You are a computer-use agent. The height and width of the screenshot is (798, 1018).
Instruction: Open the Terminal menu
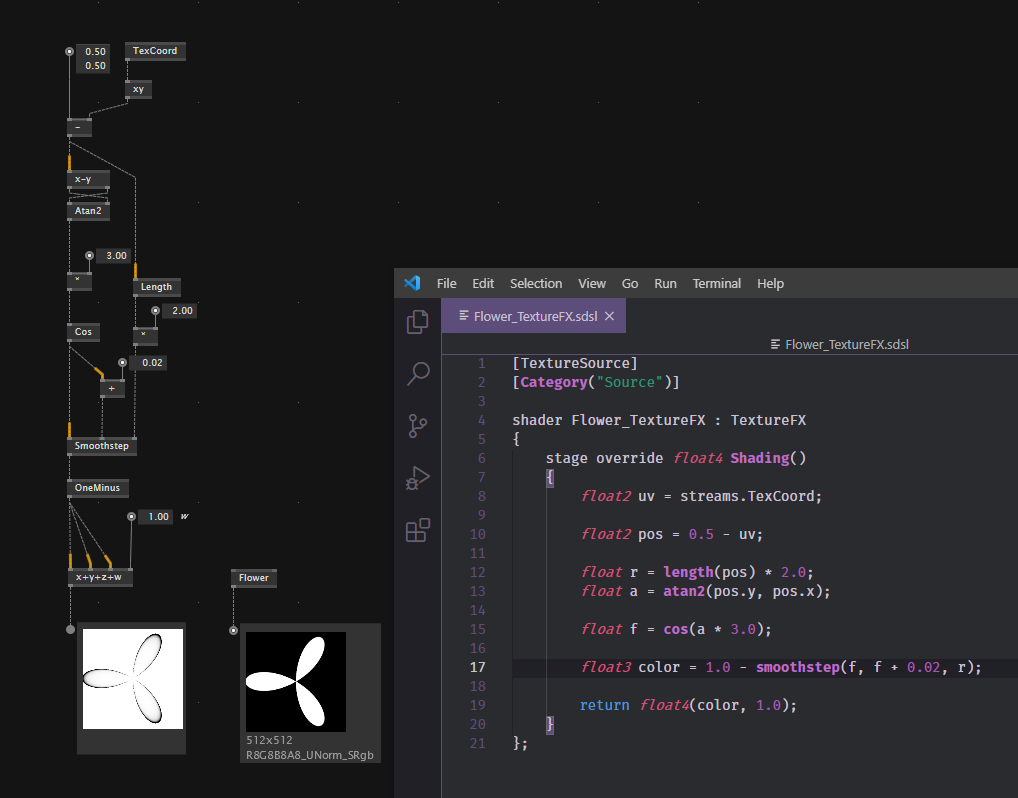click(x=717, y=284)
